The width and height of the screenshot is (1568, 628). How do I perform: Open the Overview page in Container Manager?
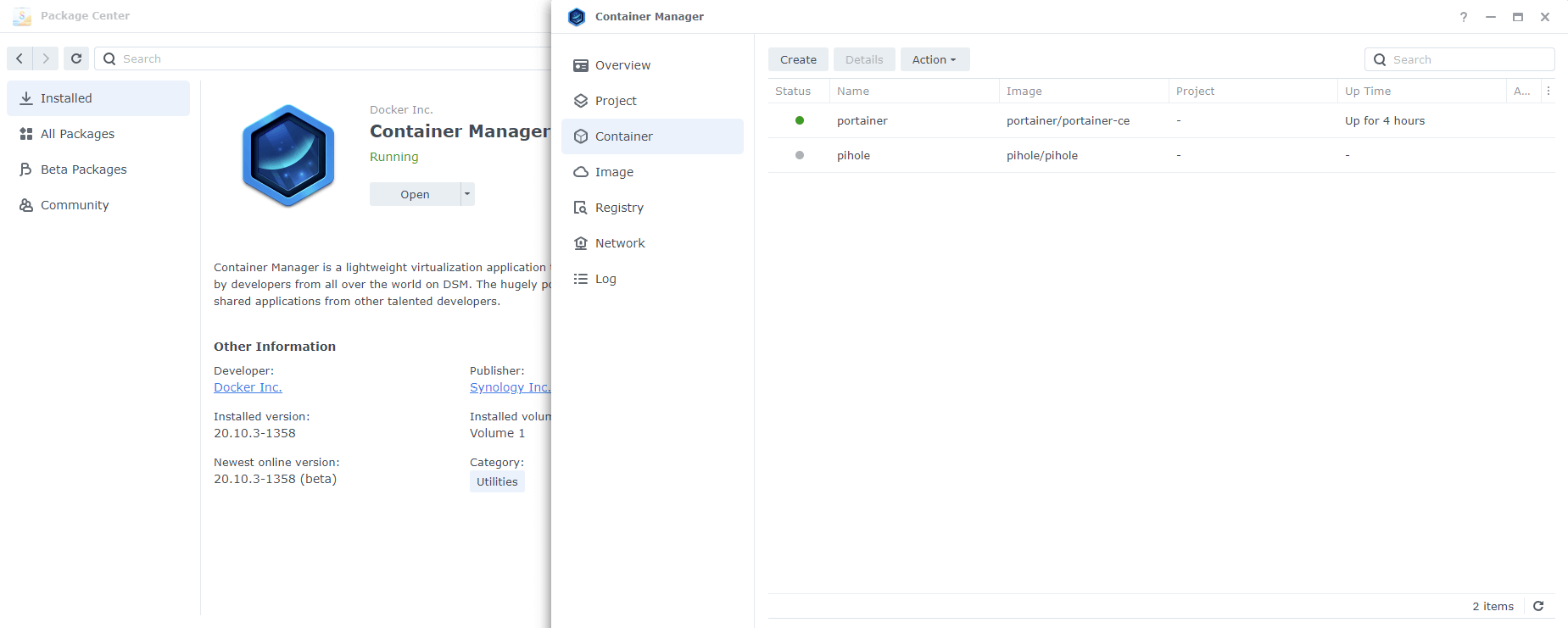coord(652,65)
